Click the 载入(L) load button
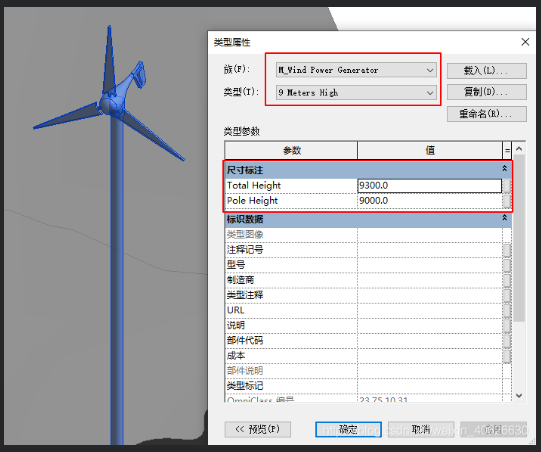Image resolution: width=541 pixels, height=452 pixels. [x=486, y=71]
